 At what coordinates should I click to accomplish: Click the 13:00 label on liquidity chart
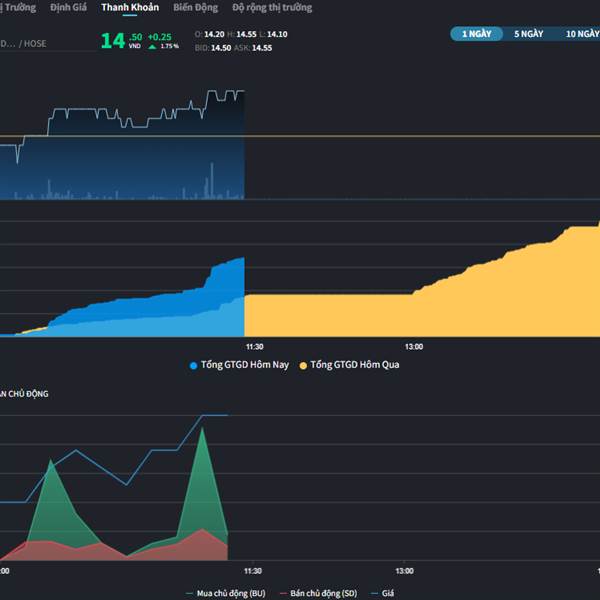pyautogui.click(x=414, y=347)
